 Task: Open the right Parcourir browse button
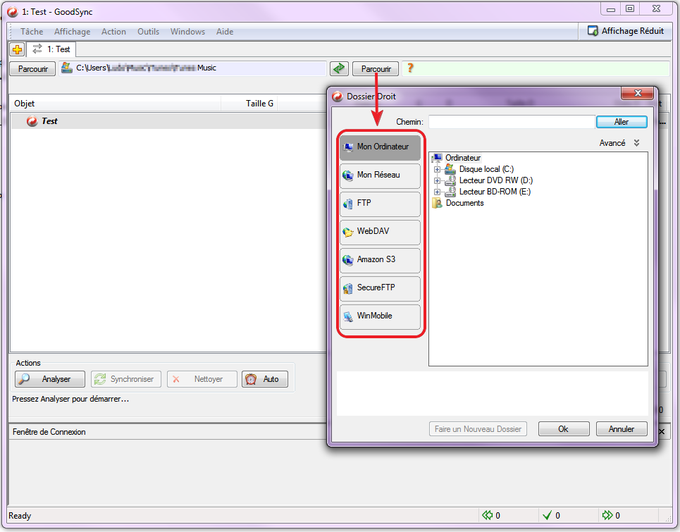(376, 69)
